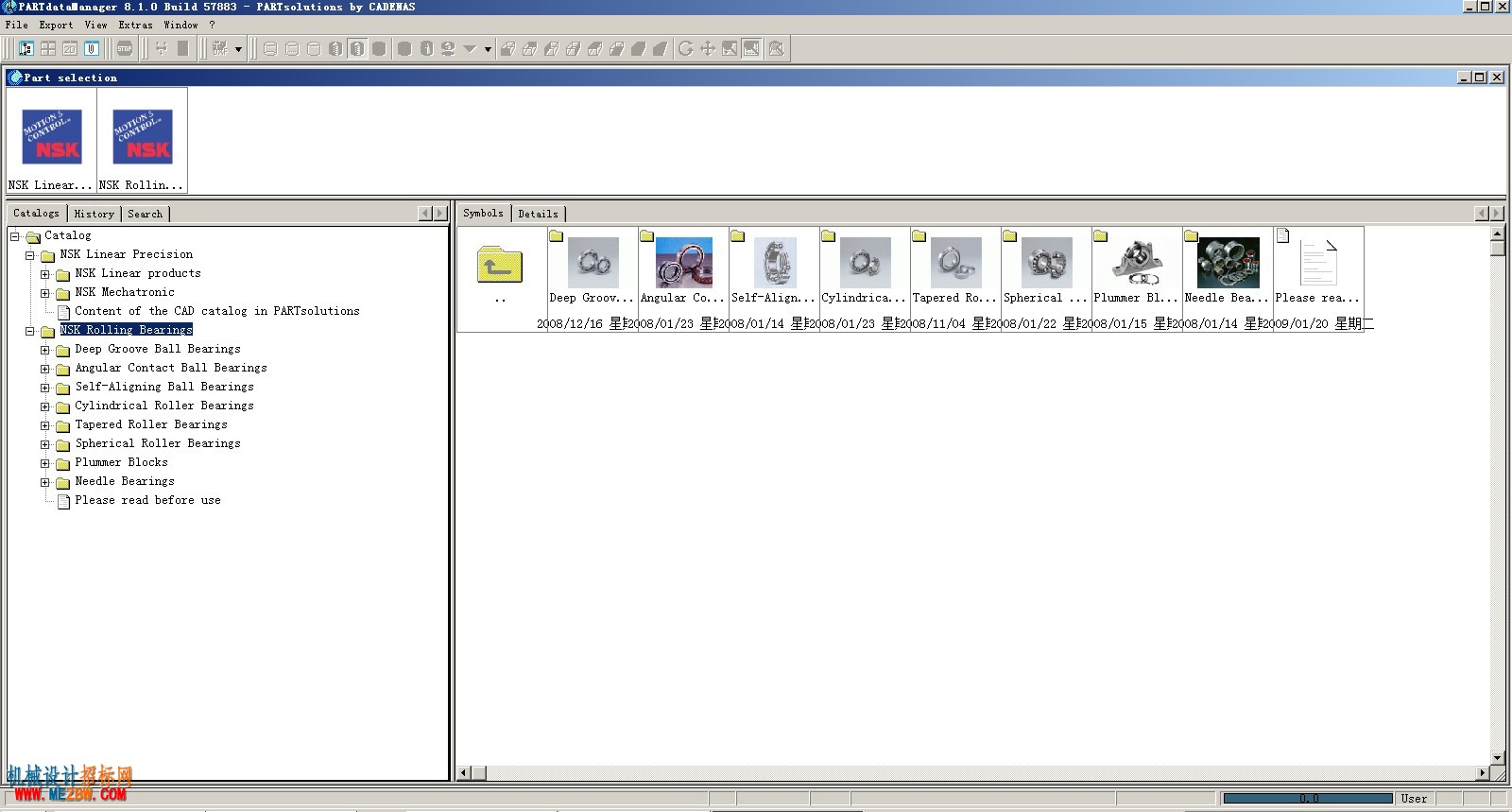The width and height of the screenshot is (1512, 812).
Task: Click the left tab-scroll arrow in Catalogs pane
Action: (425, 214)
